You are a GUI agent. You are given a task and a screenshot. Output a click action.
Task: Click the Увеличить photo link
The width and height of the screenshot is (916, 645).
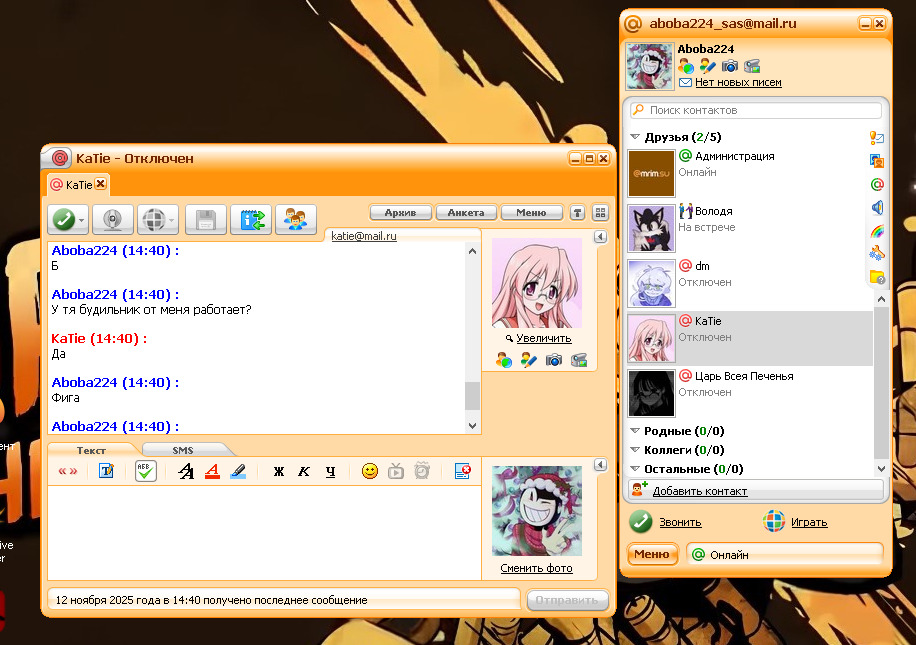543,338
